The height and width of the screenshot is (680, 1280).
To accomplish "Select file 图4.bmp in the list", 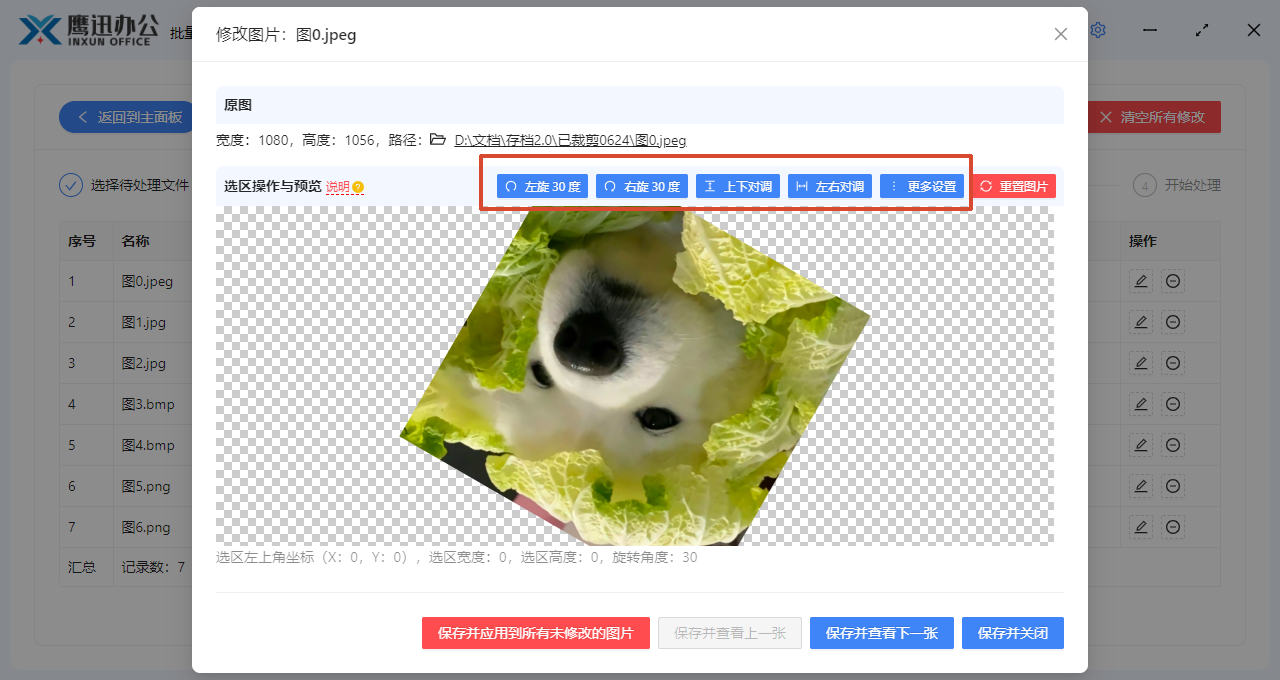I will (148, 445).
